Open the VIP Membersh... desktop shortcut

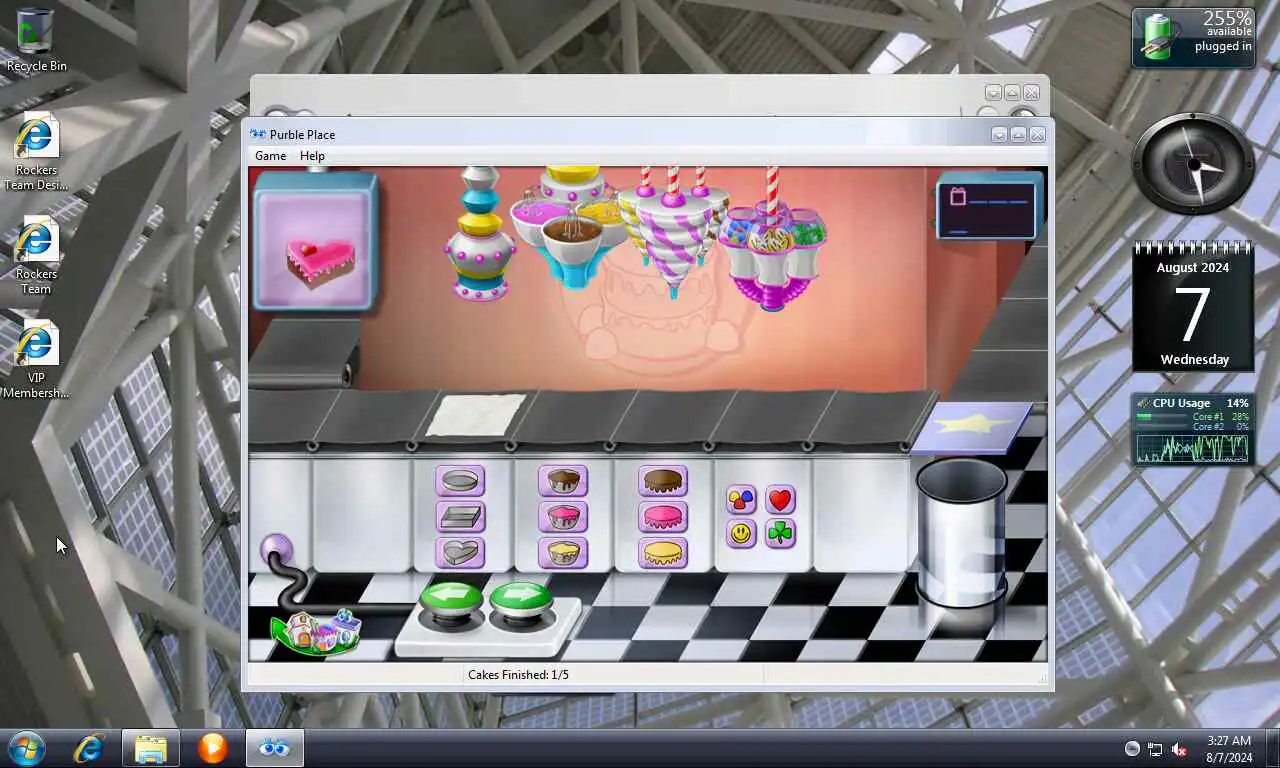point(37,360)
